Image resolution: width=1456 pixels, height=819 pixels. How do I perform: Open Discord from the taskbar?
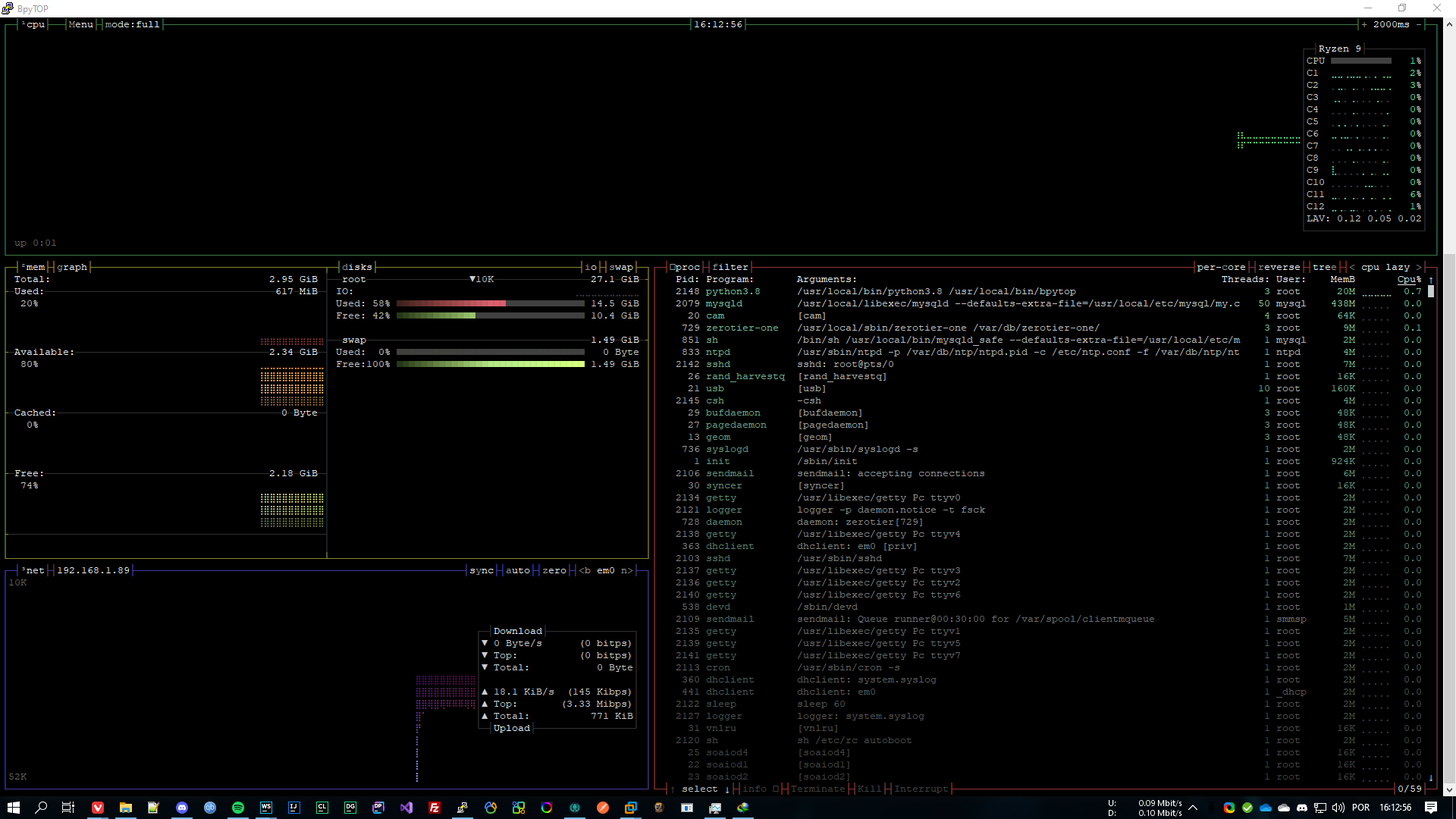182,808
